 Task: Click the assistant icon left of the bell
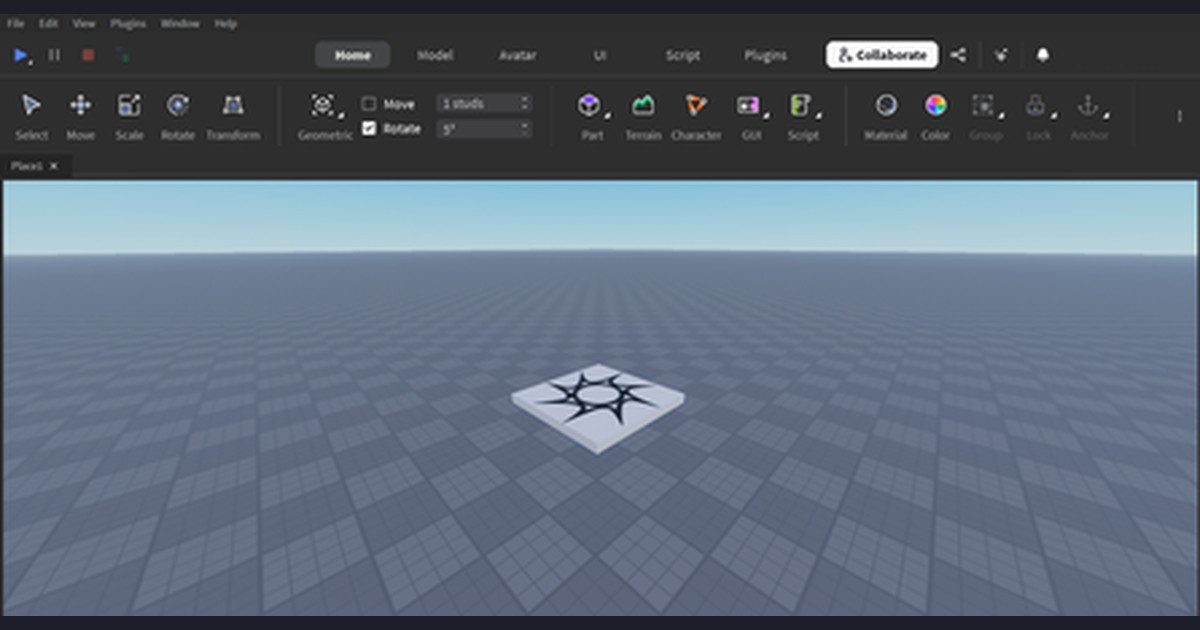point(1001,55)
